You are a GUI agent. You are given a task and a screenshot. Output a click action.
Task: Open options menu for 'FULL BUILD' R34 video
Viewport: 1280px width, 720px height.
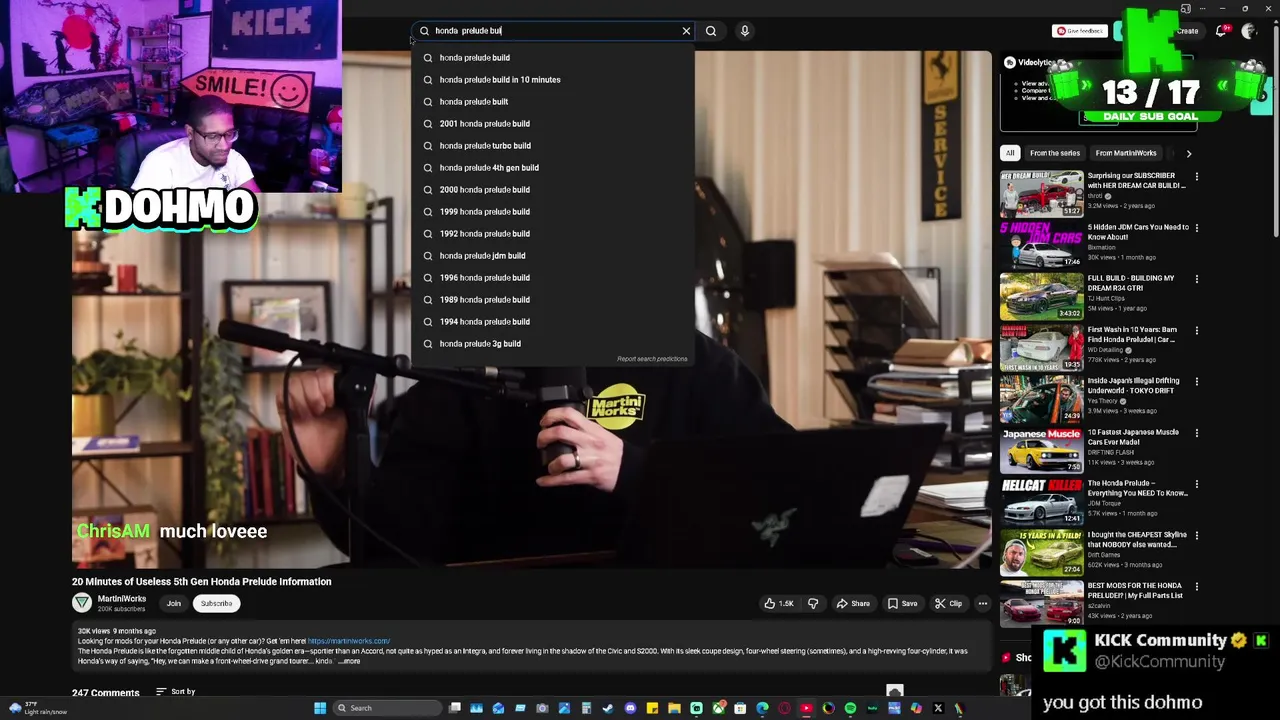pyautogui.click(x=1197, y=279)
